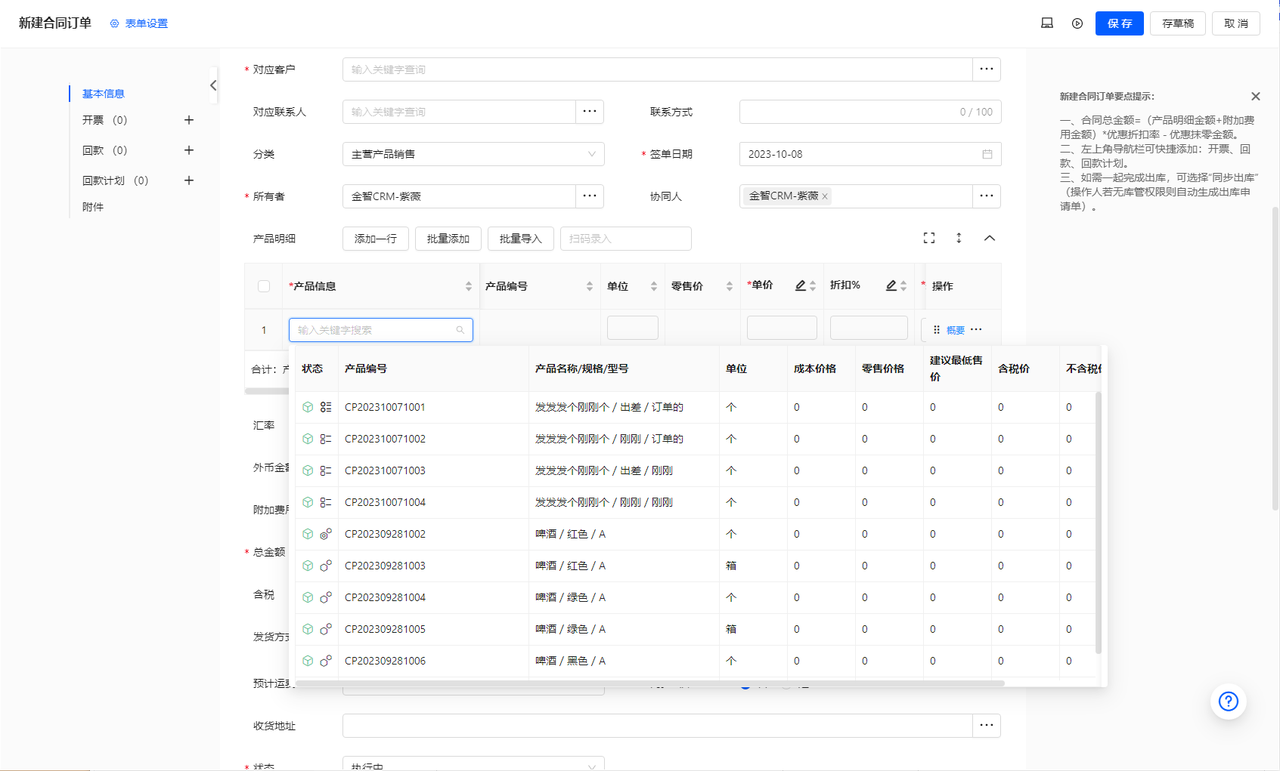Open 所有者 ellipsis lookup button
This screenshot has width=1280, height=771.
click(590, 196)
